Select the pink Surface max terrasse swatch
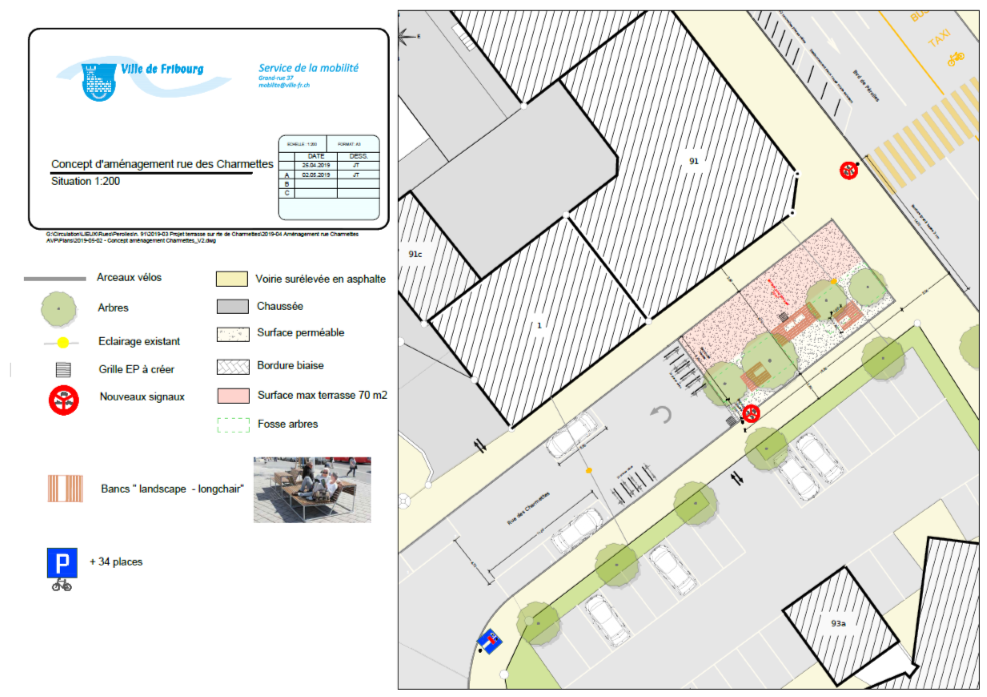 click(x=232, y=396)
